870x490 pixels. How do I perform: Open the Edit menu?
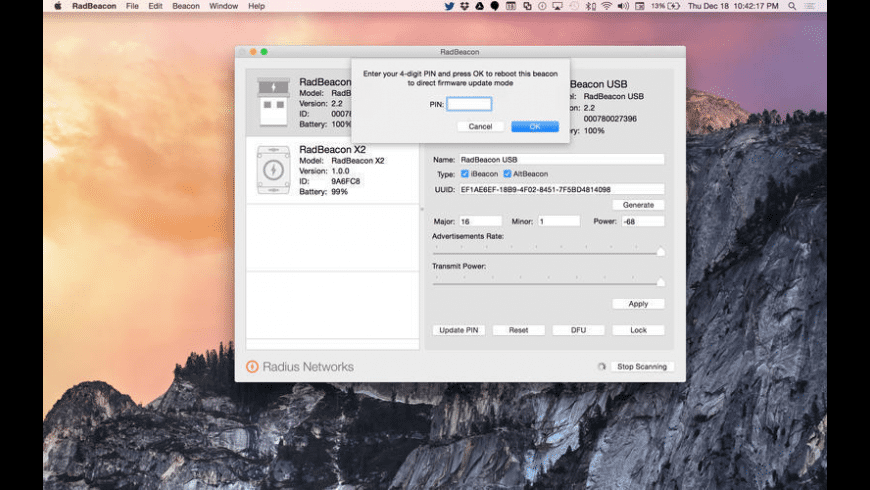(x=156, y=6)
